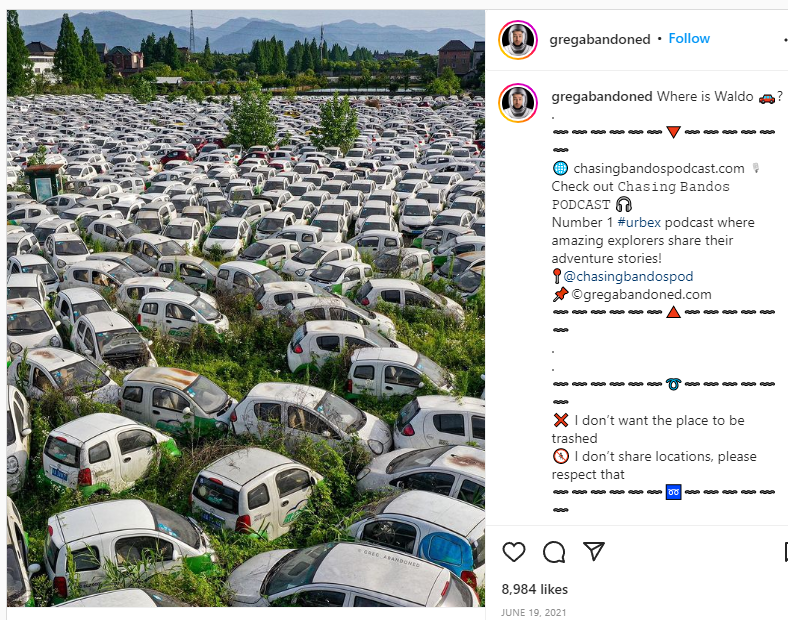Open comments with the speech bubble icon

point(554,552)
